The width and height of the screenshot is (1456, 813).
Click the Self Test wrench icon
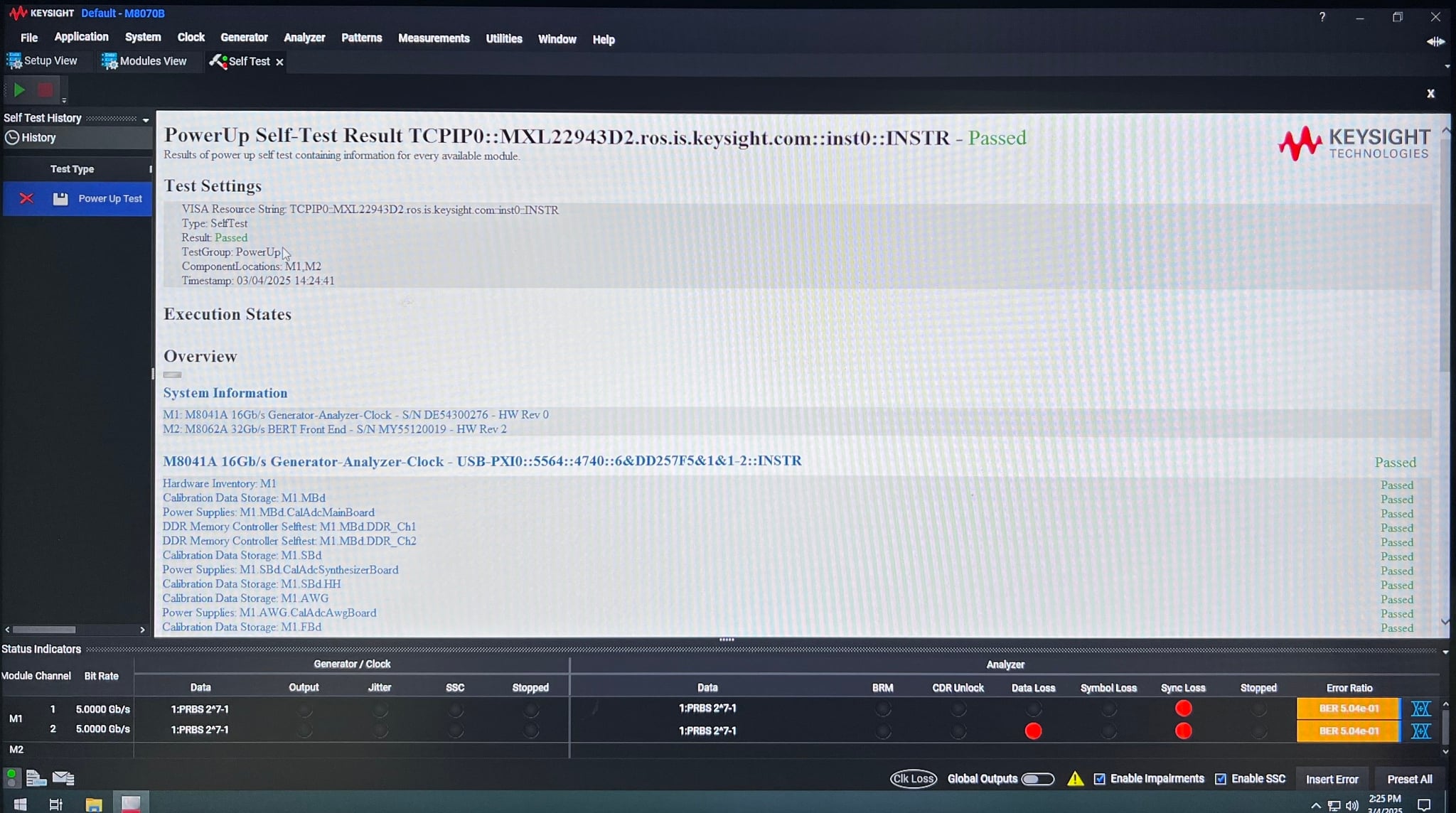click(218, 61)
